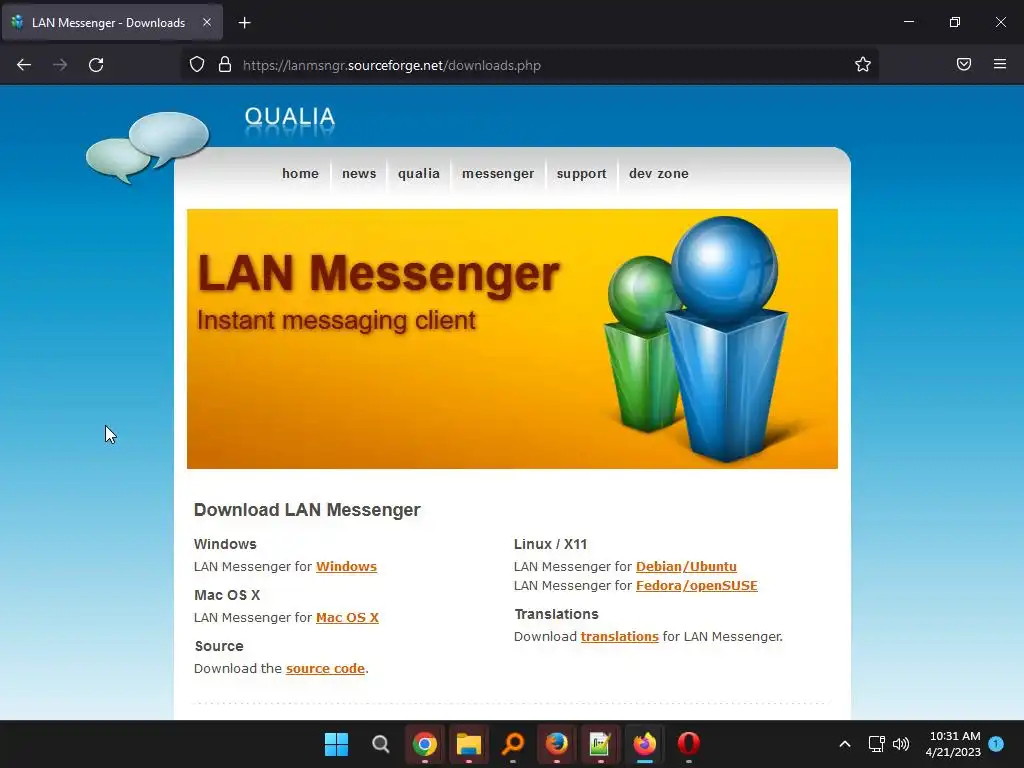Switch to the active Firefox window in taskbar
Image resolution: width=1024 pixels, height=768 pixels.
(645, 744)
